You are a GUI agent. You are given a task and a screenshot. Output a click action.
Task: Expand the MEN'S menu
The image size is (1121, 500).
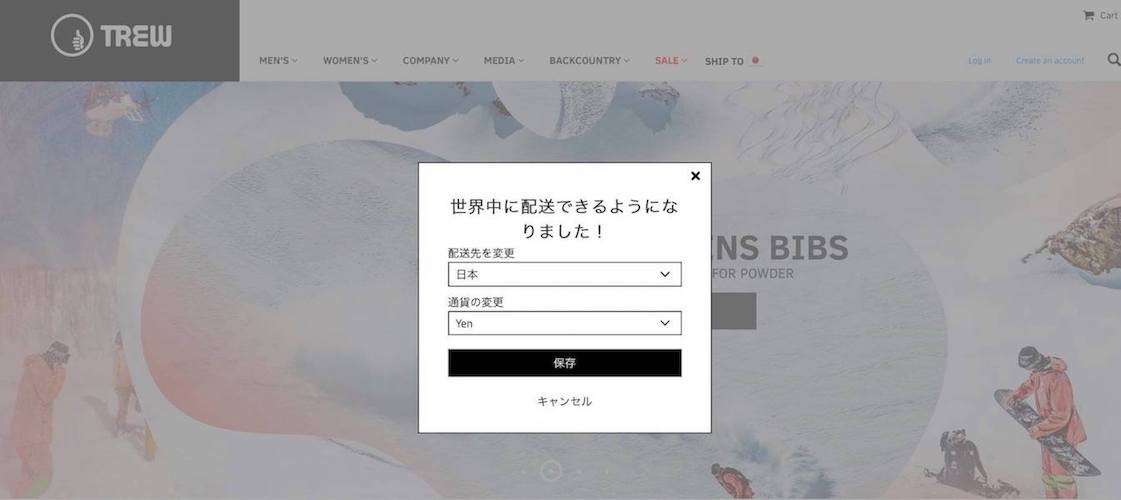point(278,61)
